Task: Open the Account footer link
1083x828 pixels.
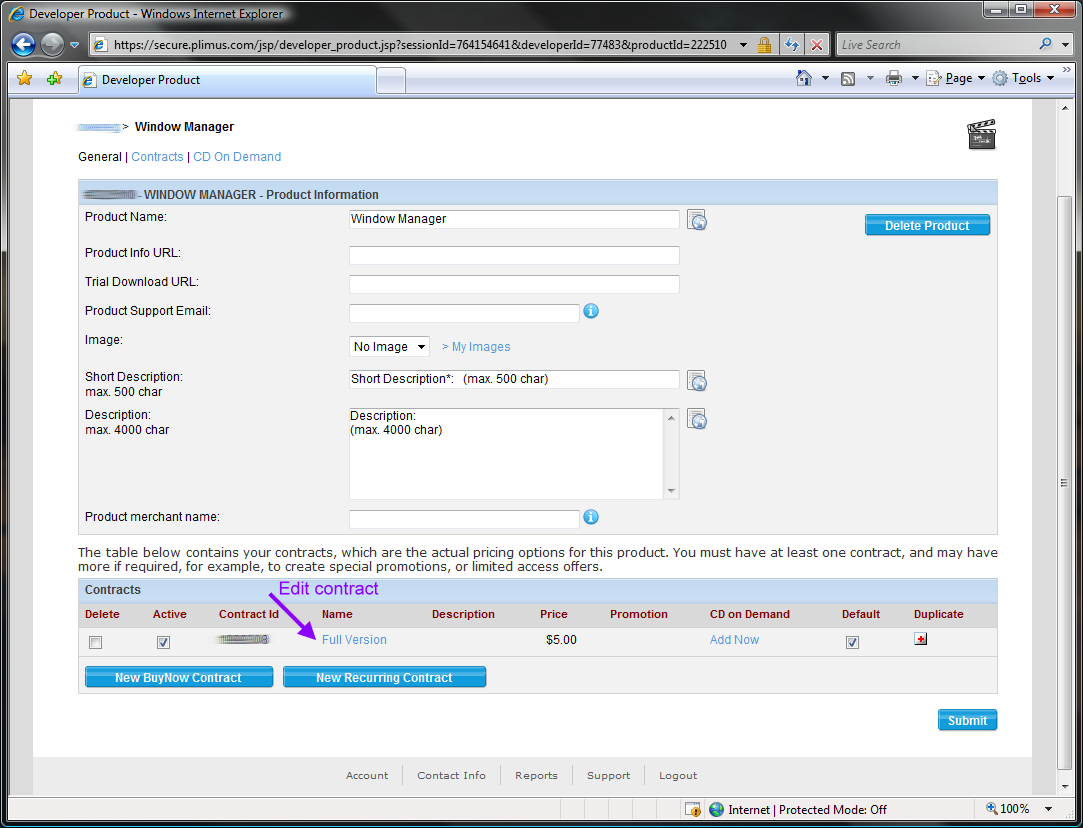Action: click(x=367, y=776)
